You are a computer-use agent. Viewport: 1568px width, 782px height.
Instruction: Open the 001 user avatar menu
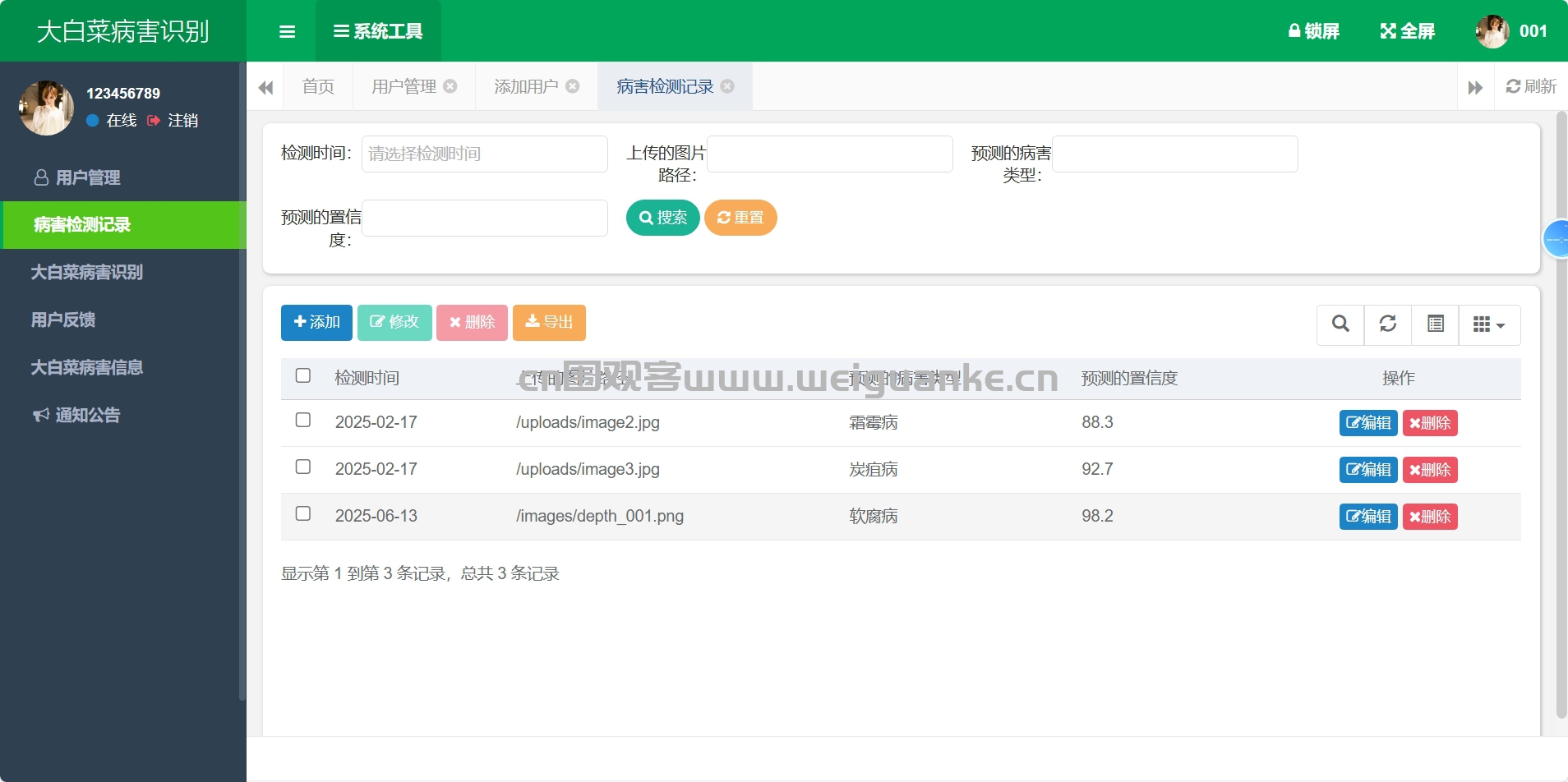[1512, 31]
